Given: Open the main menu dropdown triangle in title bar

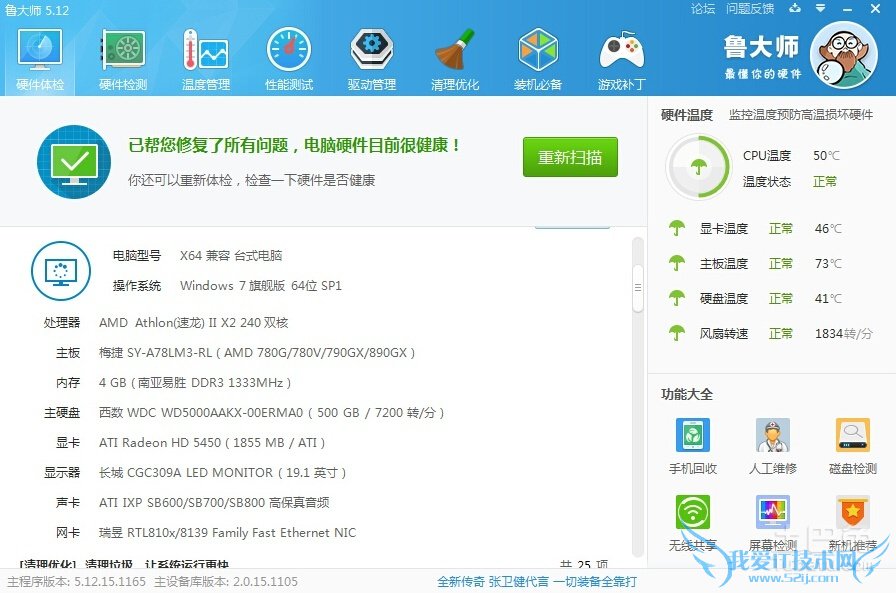Looking at the screenshot, I should click(821, 9).
